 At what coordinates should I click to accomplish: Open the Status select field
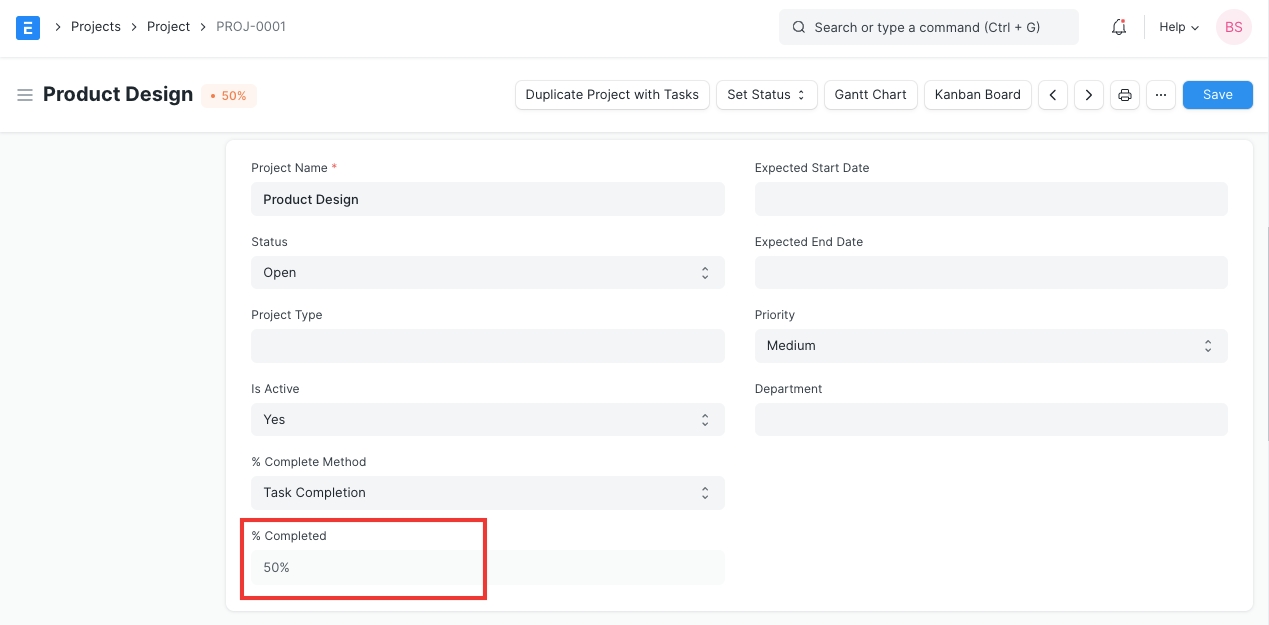(x=487, y=272)
